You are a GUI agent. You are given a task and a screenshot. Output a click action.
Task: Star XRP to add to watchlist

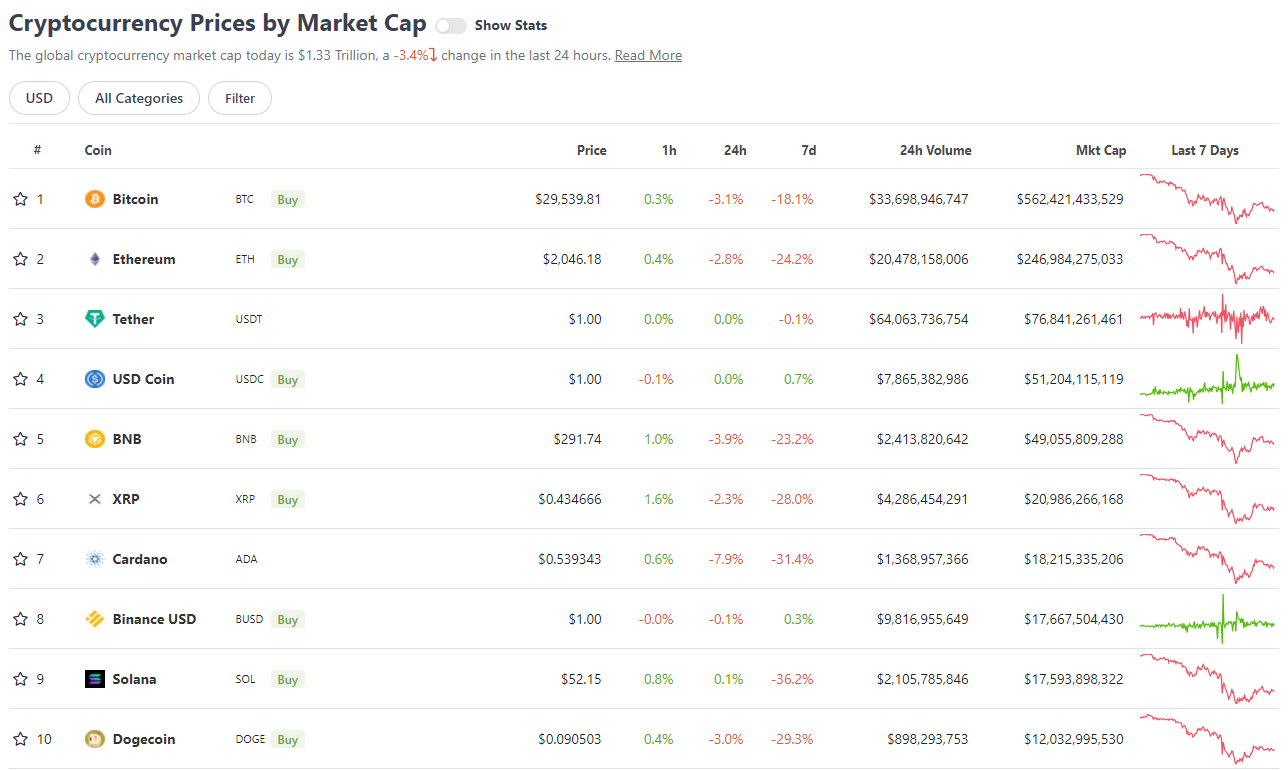pos(20,499)
